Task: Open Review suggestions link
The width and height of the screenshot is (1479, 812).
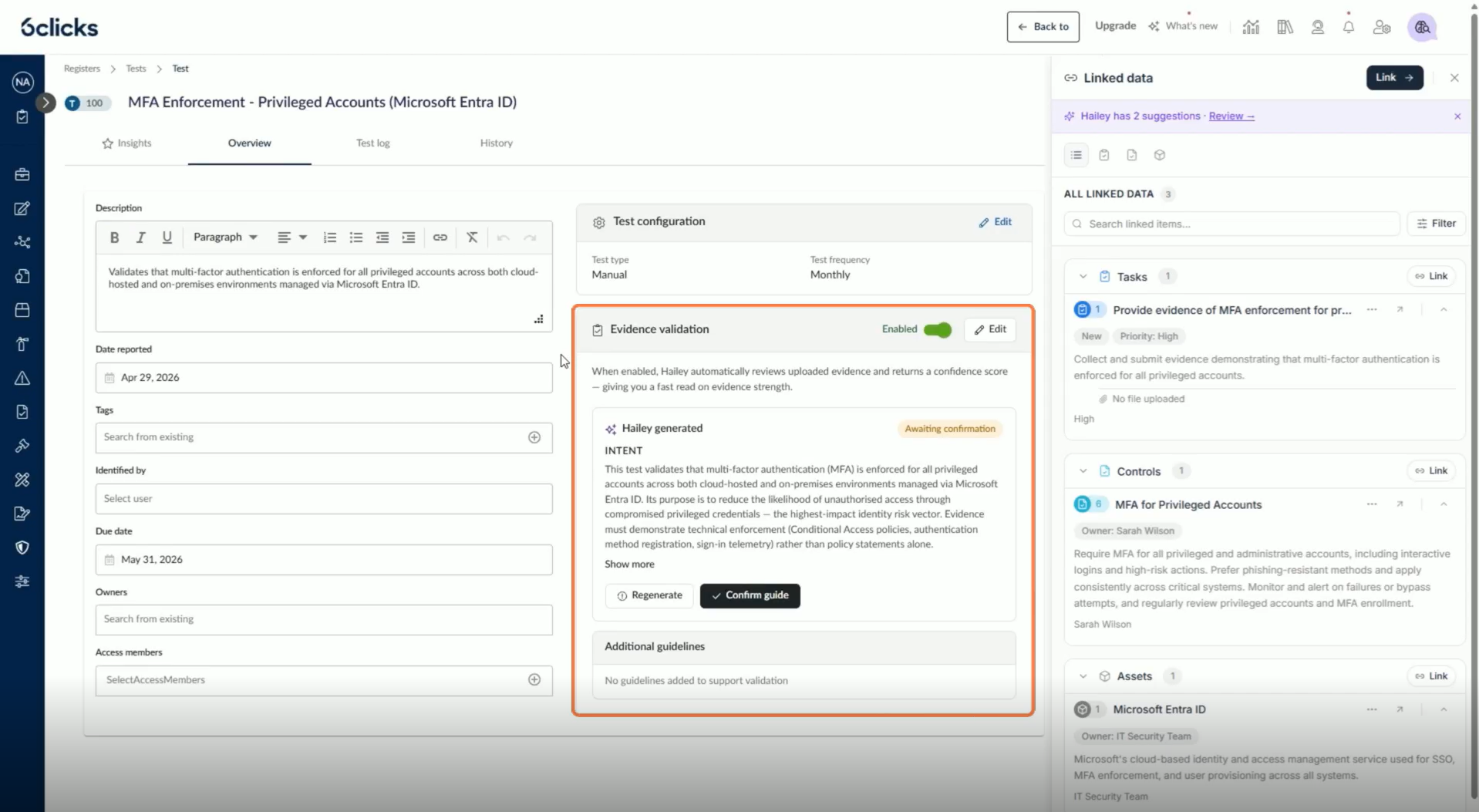Action: 1231,116
